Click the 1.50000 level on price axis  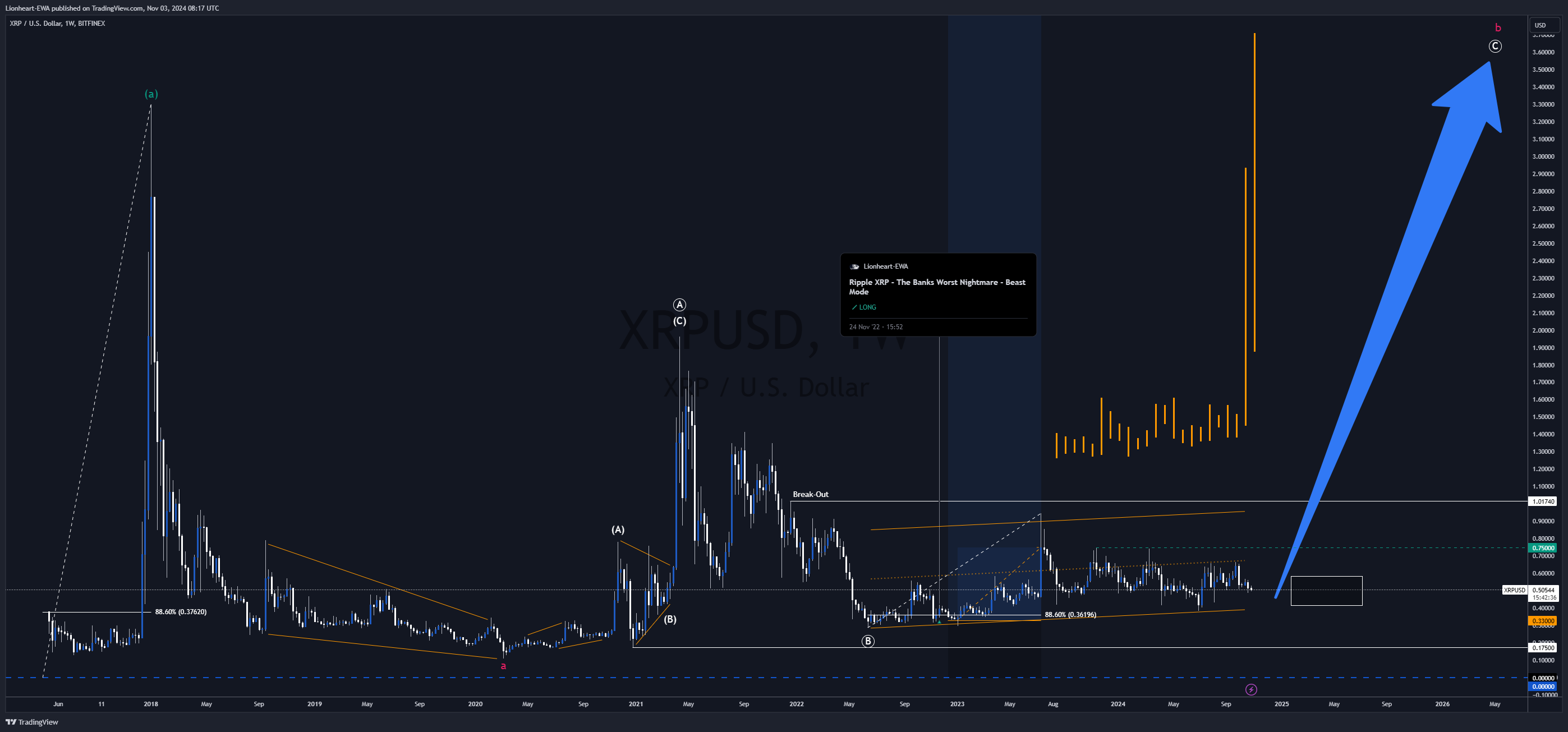tap(1543, 417)
